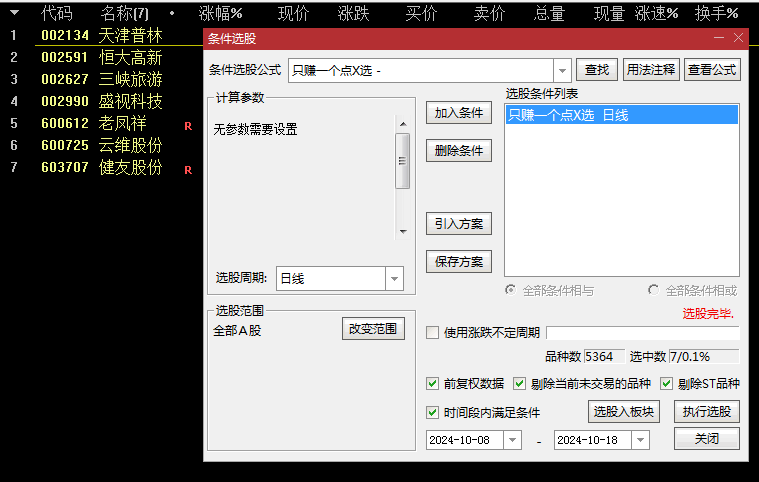
Task: Click stock code 600612
Action: pyautogui.click(x=65, y=123)
